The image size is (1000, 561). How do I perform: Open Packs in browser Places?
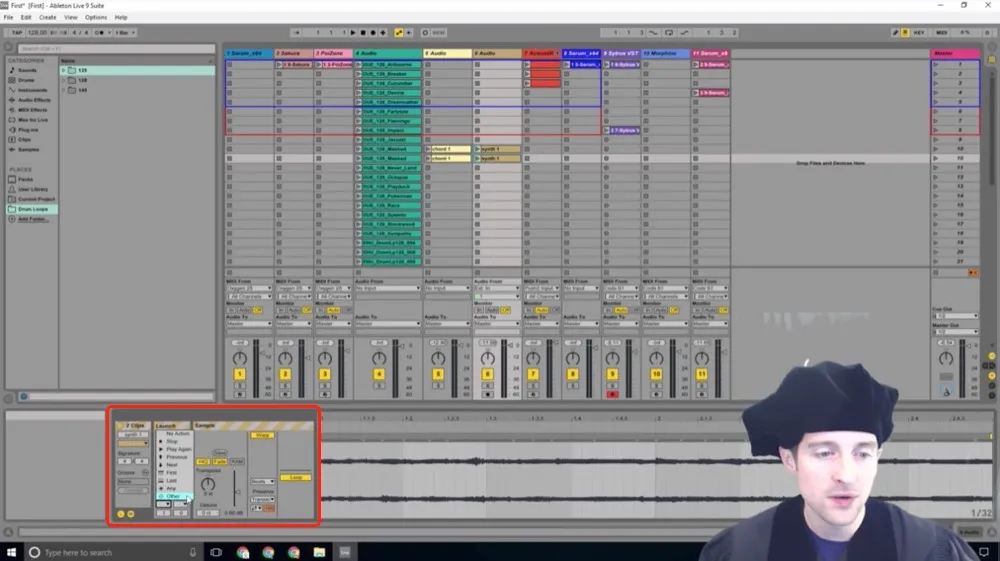26,179
